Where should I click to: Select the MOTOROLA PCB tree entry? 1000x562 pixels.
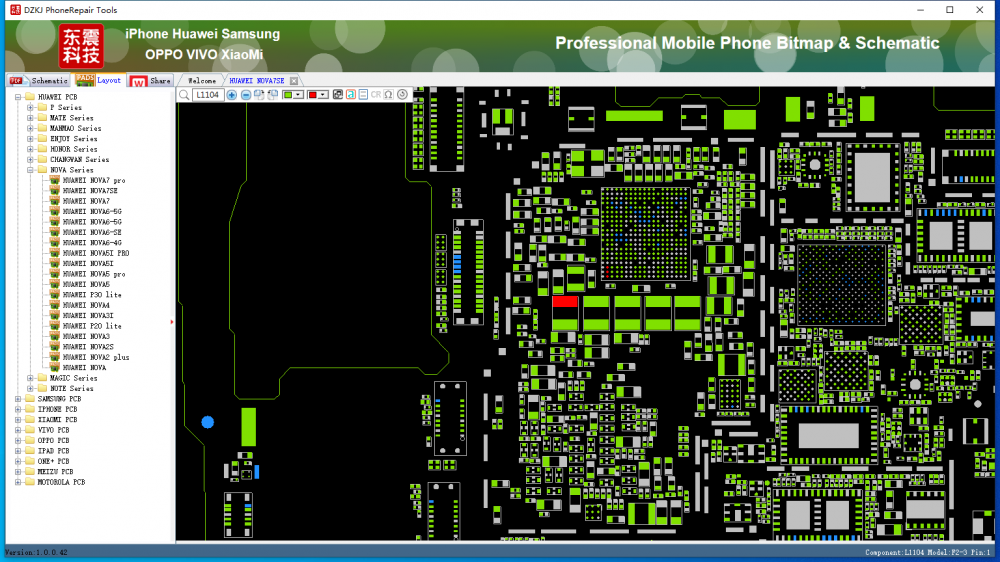coord(61,482)
